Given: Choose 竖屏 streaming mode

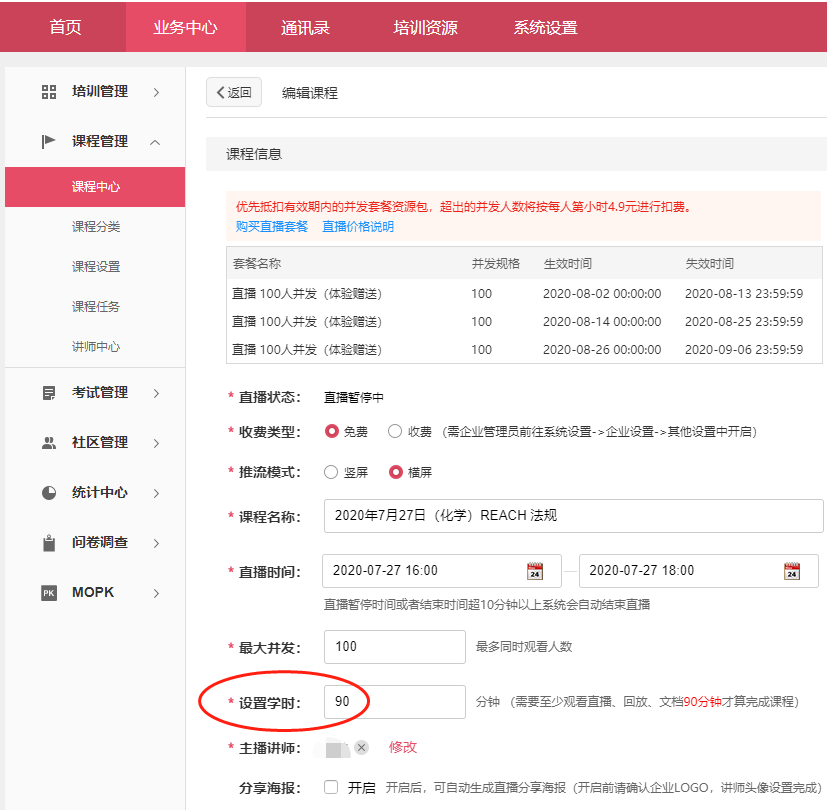Looking at the screenshot, I should pos(331,472).
